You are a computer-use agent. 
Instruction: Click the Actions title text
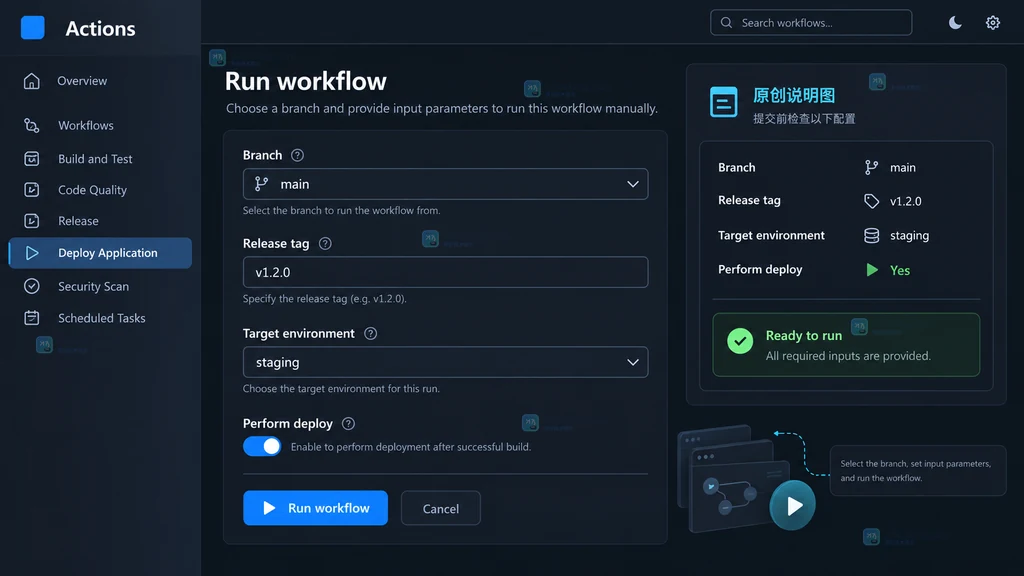(x=101, y=29)
